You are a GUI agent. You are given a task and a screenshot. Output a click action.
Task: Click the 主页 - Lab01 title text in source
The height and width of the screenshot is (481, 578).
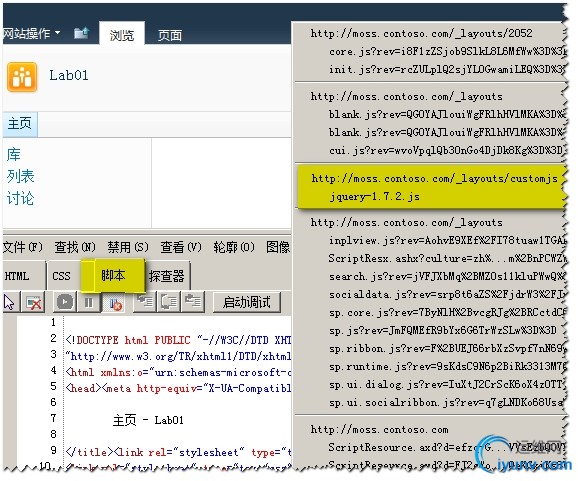point(148,420)
